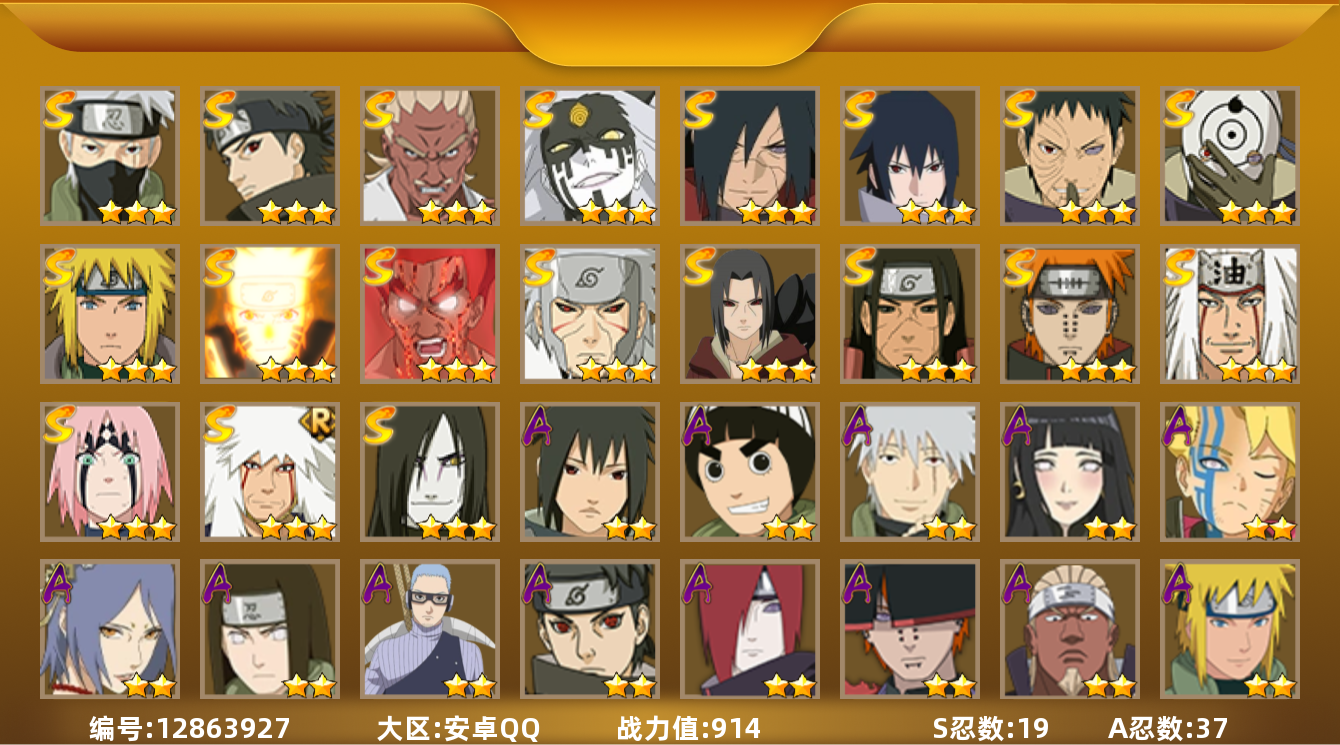The image size is (1340, 745).
Task: Select the Jiraiya portrait with 油 headband
Action: pos(1229,313)
